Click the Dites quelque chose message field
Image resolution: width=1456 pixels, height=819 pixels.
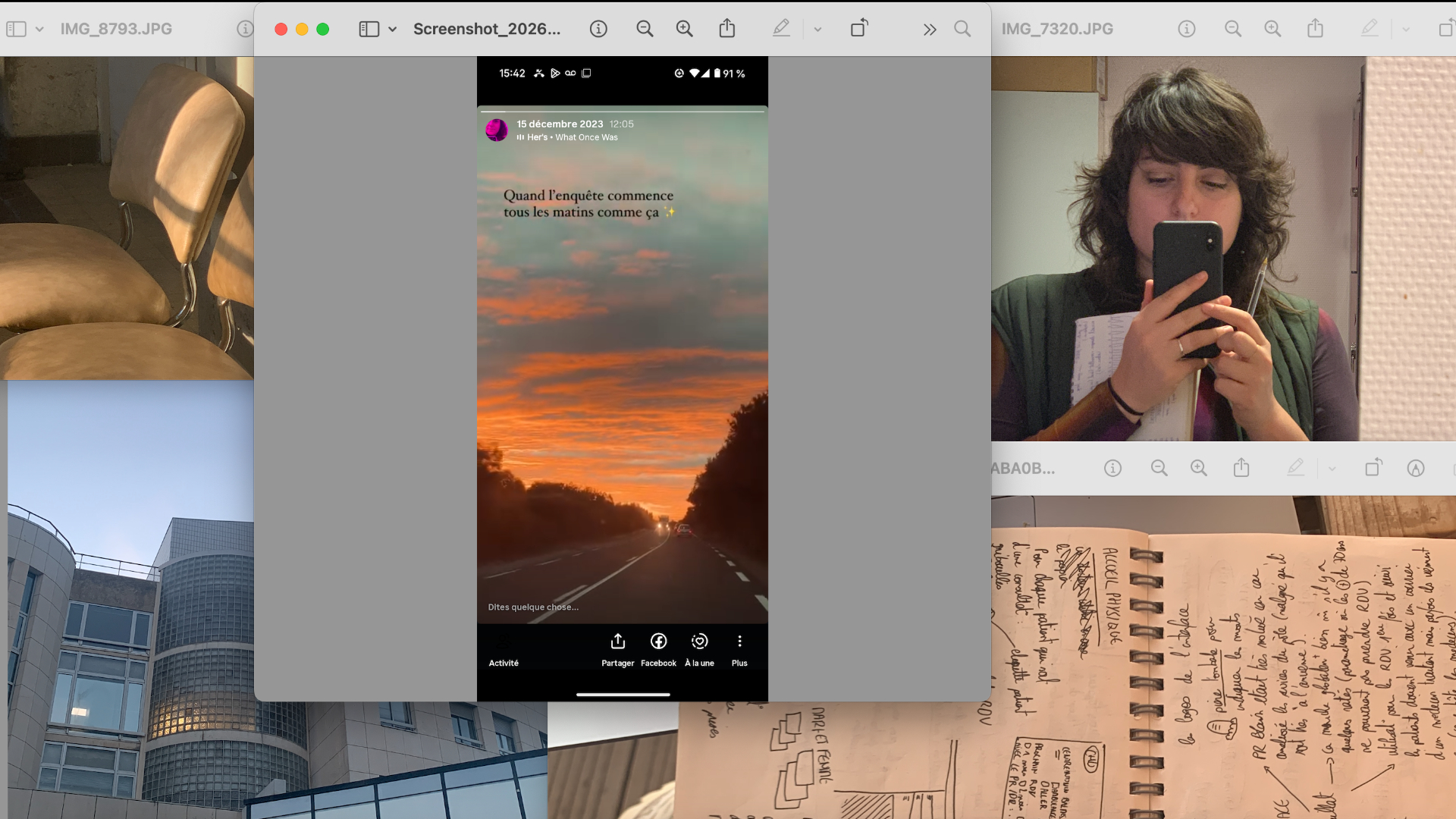[x=533, y=607]
